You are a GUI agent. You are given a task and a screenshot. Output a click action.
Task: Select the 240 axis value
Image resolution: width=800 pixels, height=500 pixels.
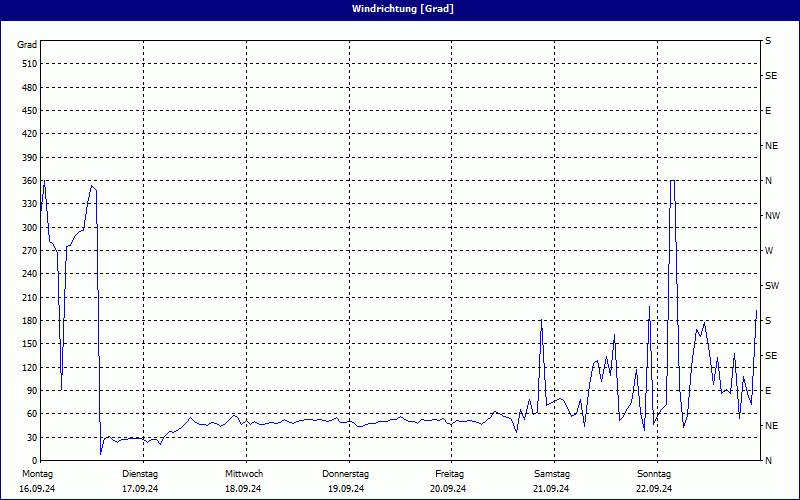tap(30, 273)
